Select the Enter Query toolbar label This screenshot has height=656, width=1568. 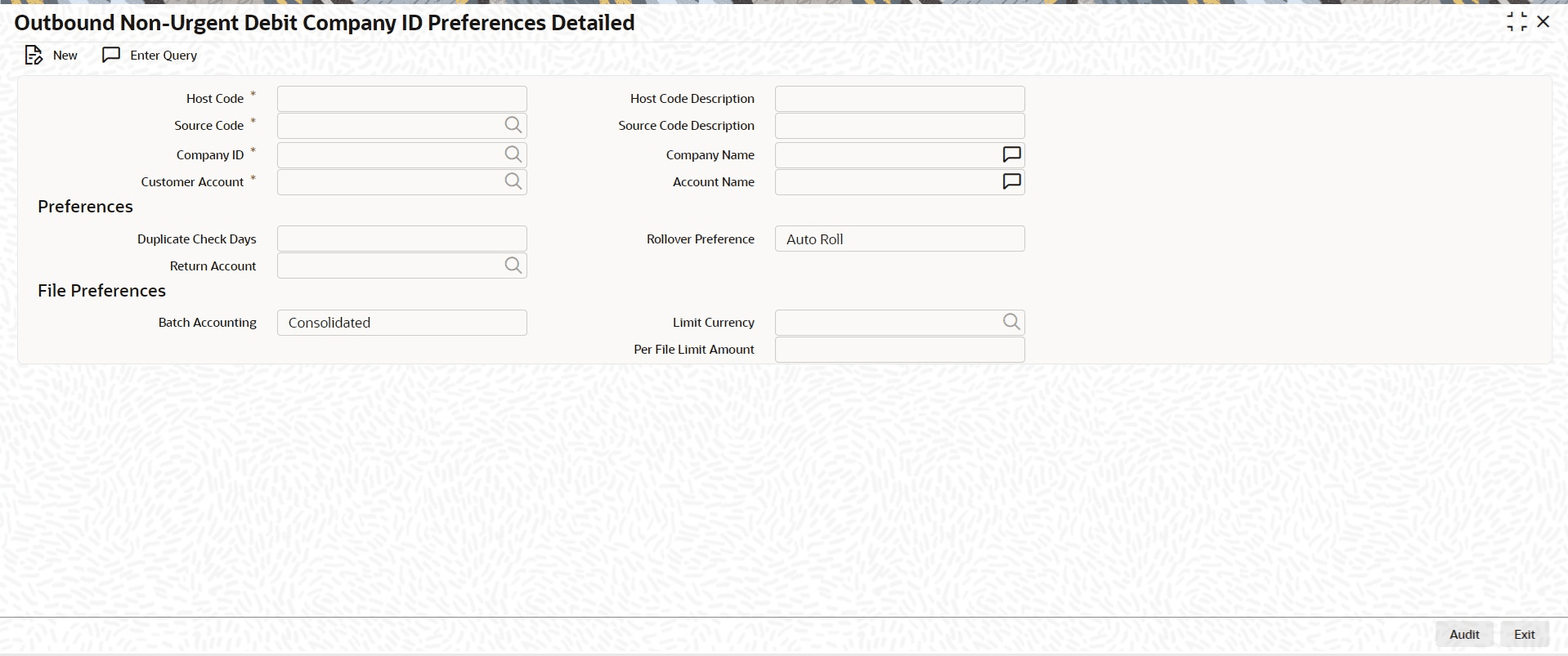164,56
